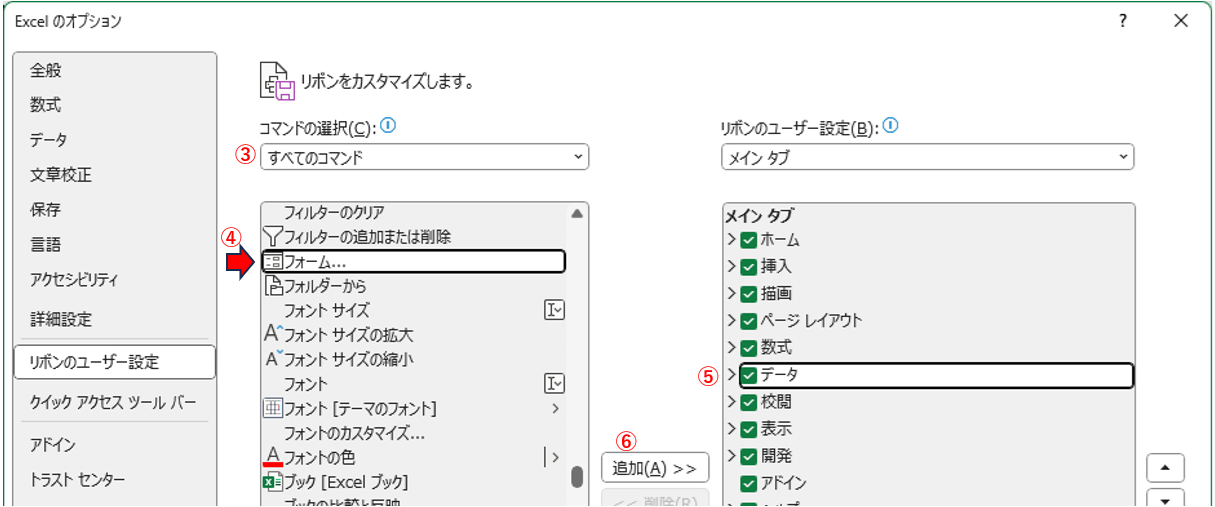Toggle the 数式 tab checkbox in the tree

click(x=748, y=348)
